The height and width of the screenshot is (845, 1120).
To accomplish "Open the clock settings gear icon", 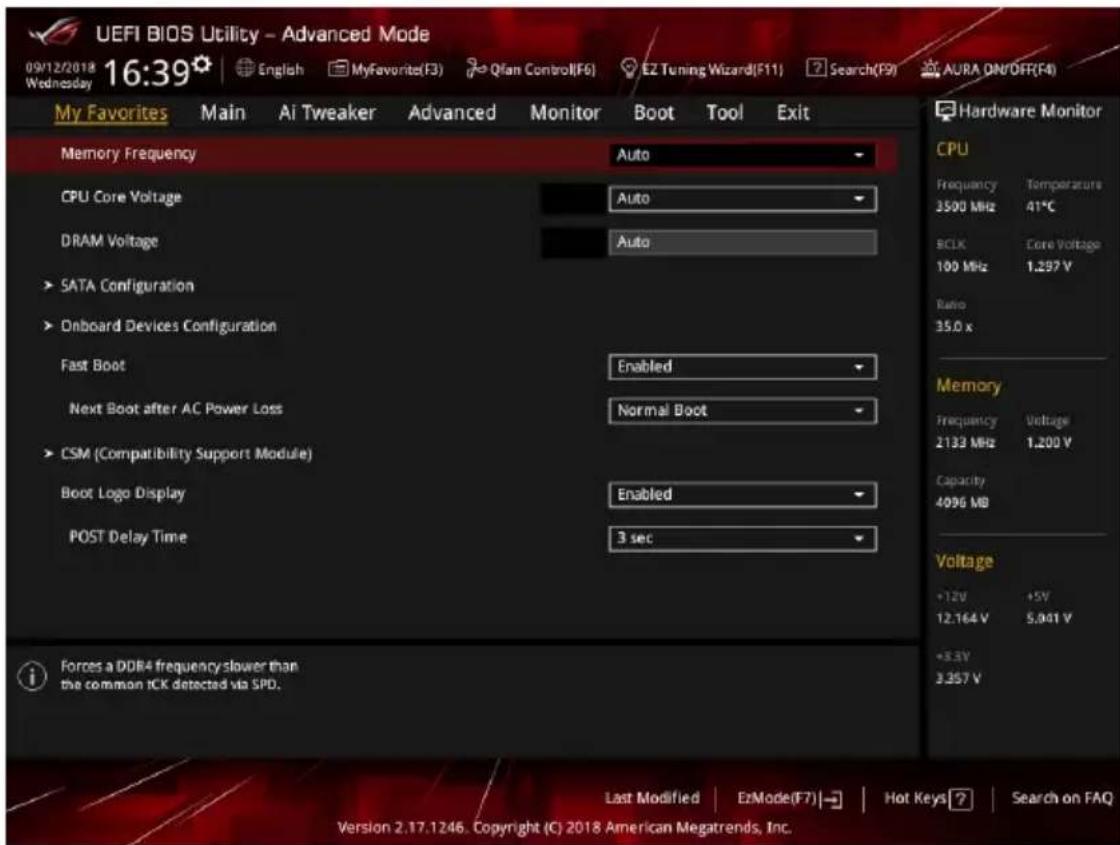I will (x=203, y=64).
